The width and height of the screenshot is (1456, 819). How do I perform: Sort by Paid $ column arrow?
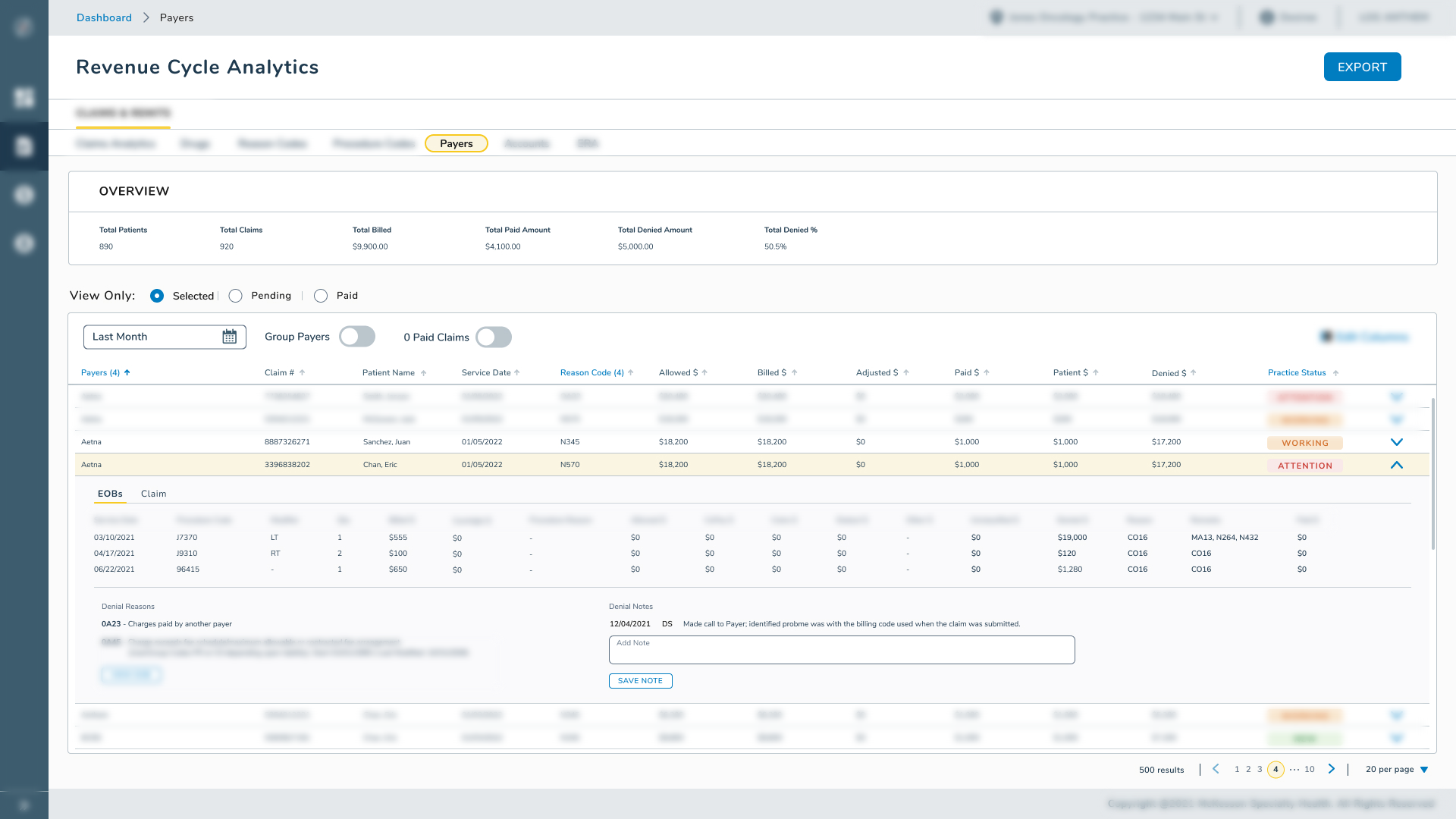click(987, 372)
